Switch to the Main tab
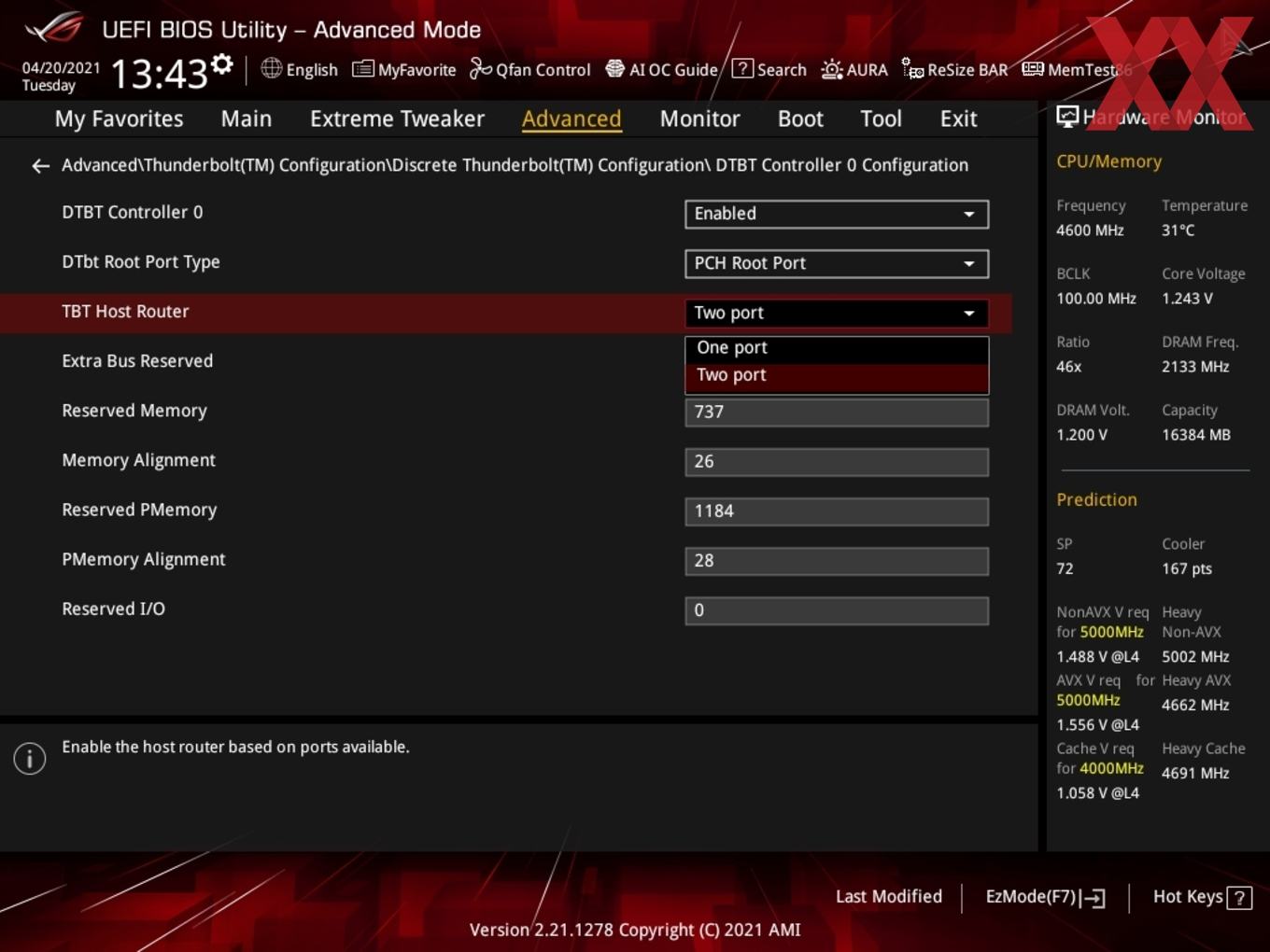Image resolution: width=1270 pixels, height=952 pixels. pyautogui.click(x=247, y=119)
